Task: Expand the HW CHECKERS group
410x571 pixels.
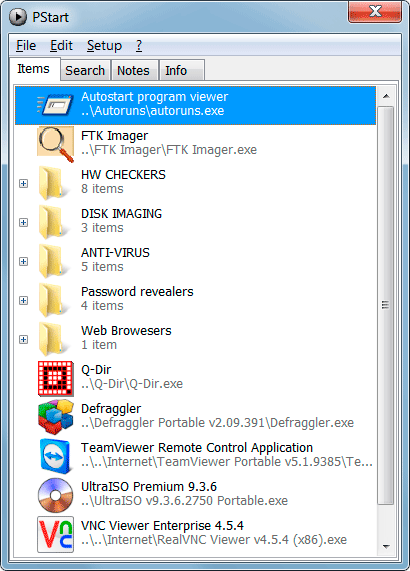Action: pos(23,184)
